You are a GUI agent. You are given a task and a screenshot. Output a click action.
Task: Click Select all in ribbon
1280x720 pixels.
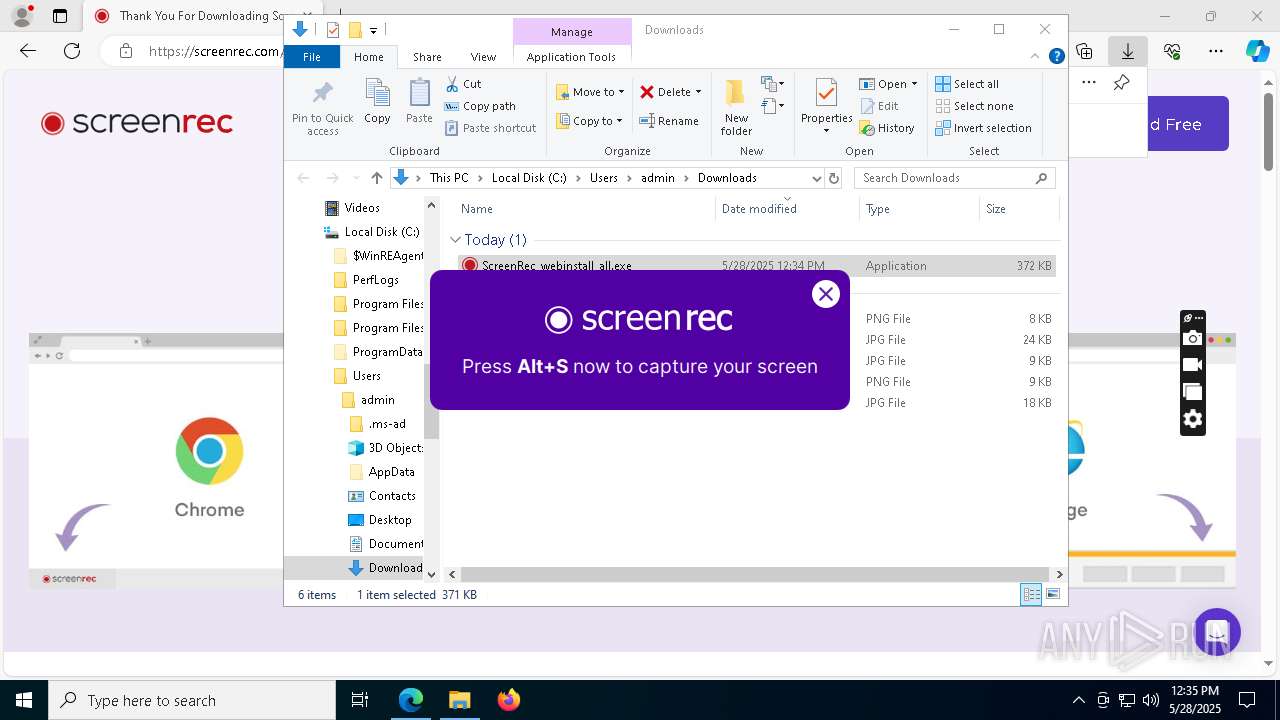[x=967, y=84]
